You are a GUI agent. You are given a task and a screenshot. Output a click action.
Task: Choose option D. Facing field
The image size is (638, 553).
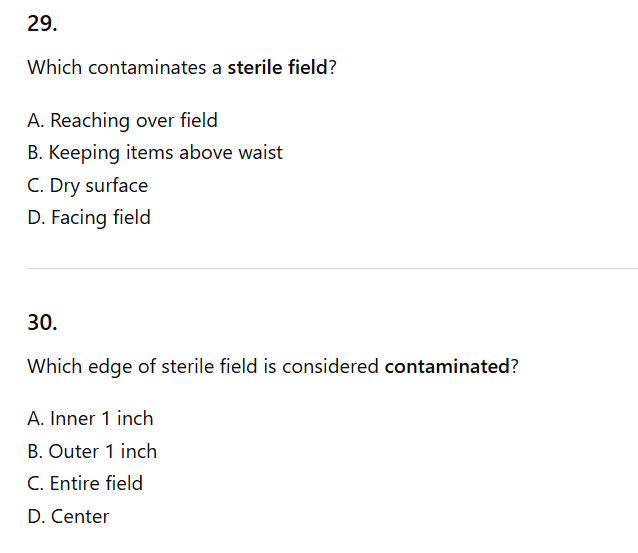coord(89,218)
